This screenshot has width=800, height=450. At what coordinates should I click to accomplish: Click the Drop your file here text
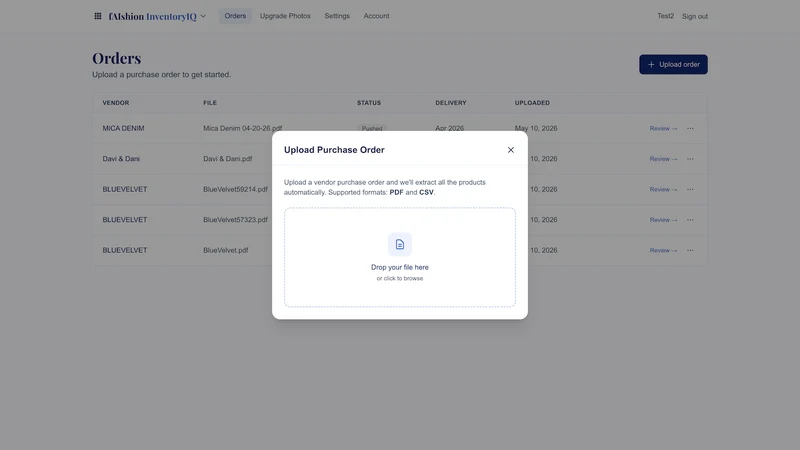(x=400, y=267)
